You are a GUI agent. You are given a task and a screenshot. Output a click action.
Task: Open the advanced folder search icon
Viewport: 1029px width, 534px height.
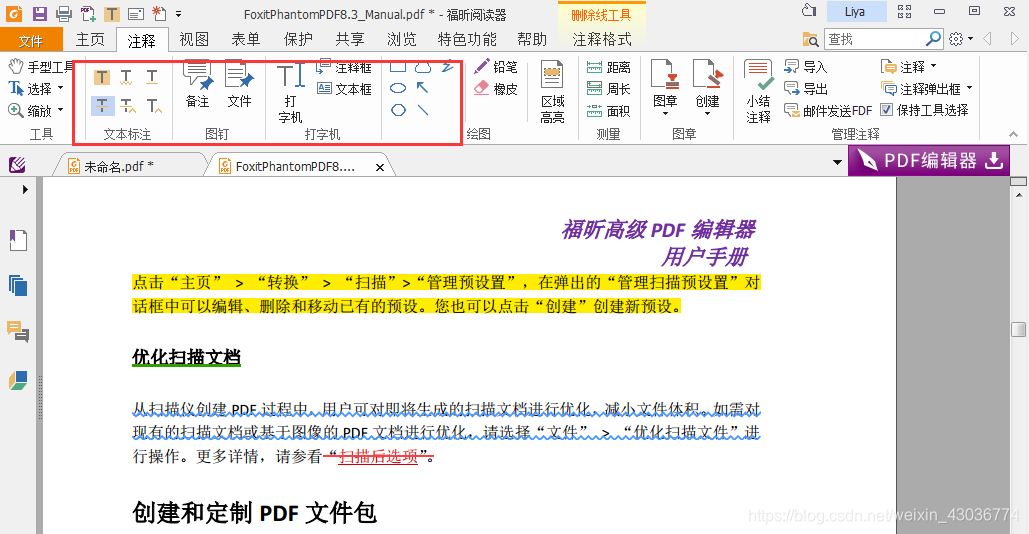810,39
